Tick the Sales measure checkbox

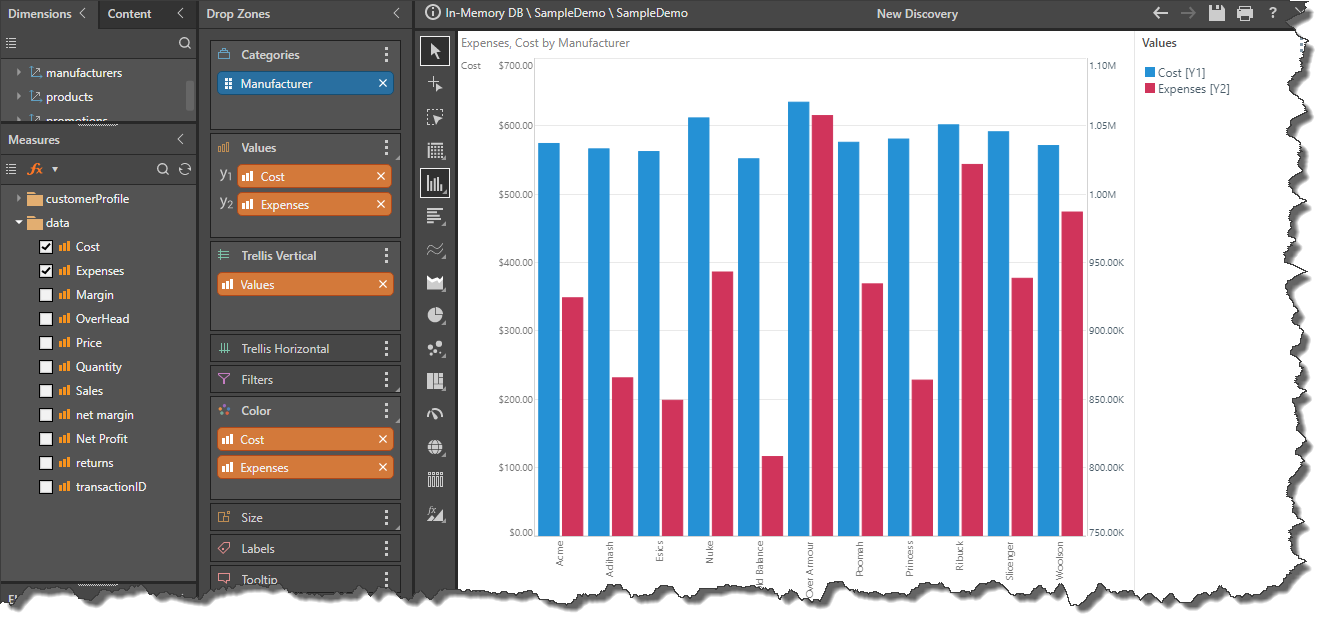(x=46, y=391)
